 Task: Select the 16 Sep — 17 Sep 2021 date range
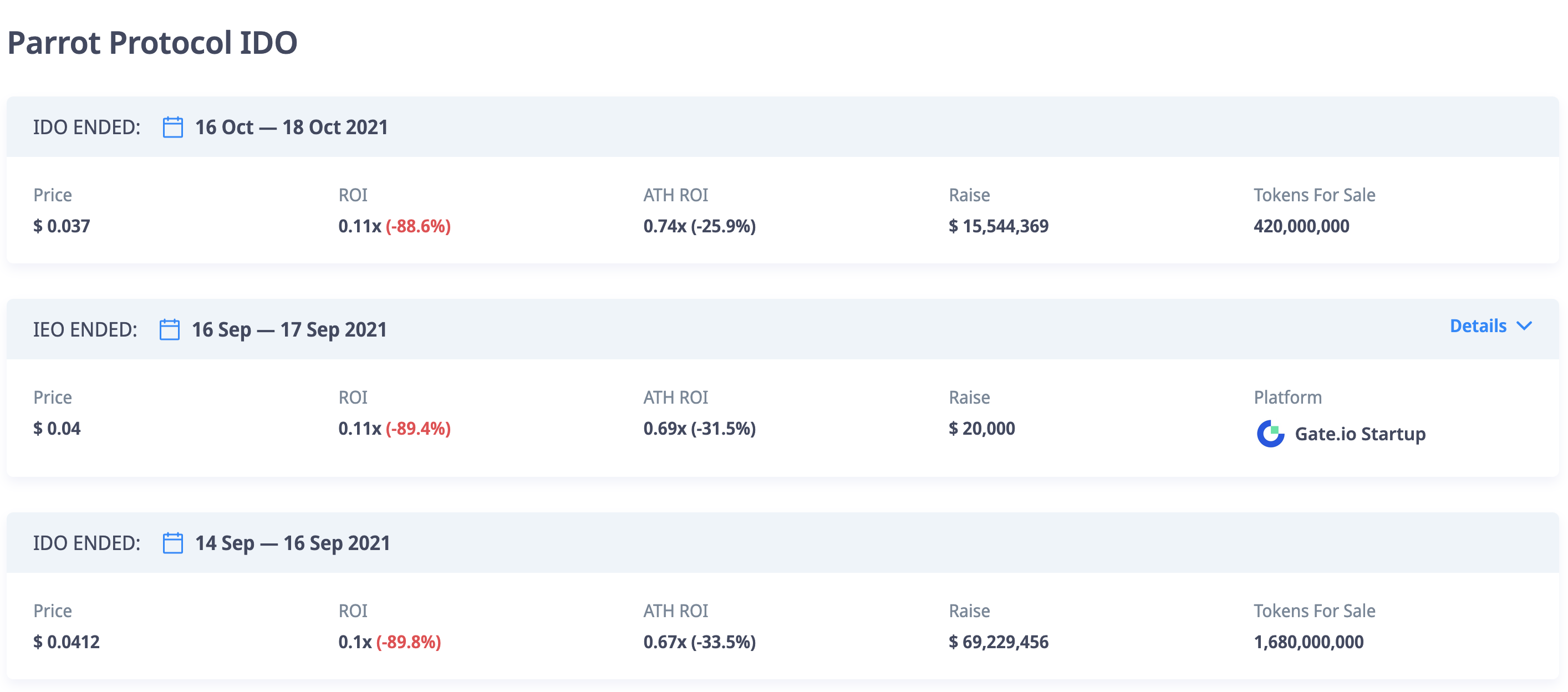(x=289, y=329)
